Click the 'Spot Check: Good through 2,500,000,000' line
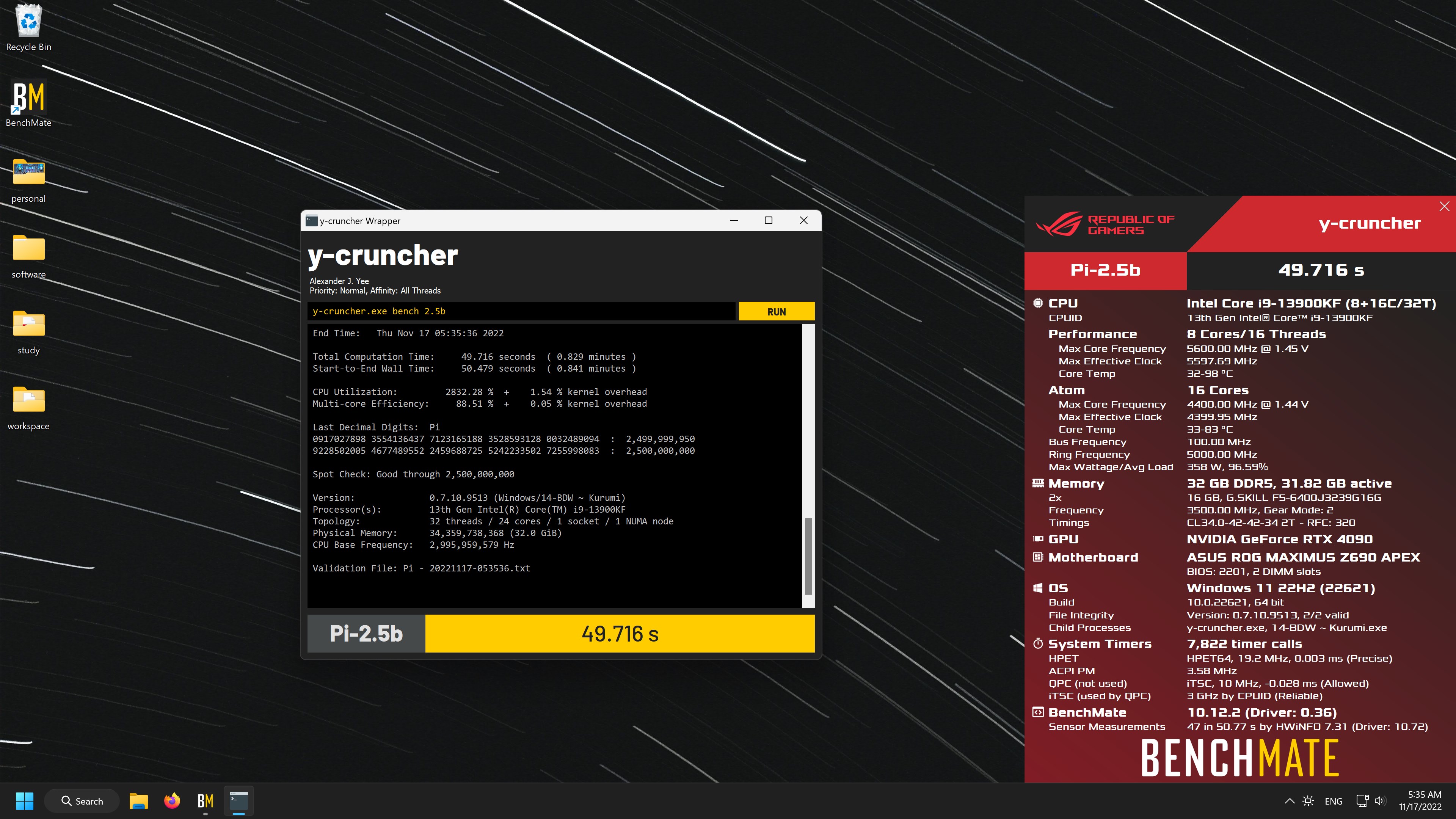Image resolution: width=1456 pixels, height=819 pixels. [414, 474]
